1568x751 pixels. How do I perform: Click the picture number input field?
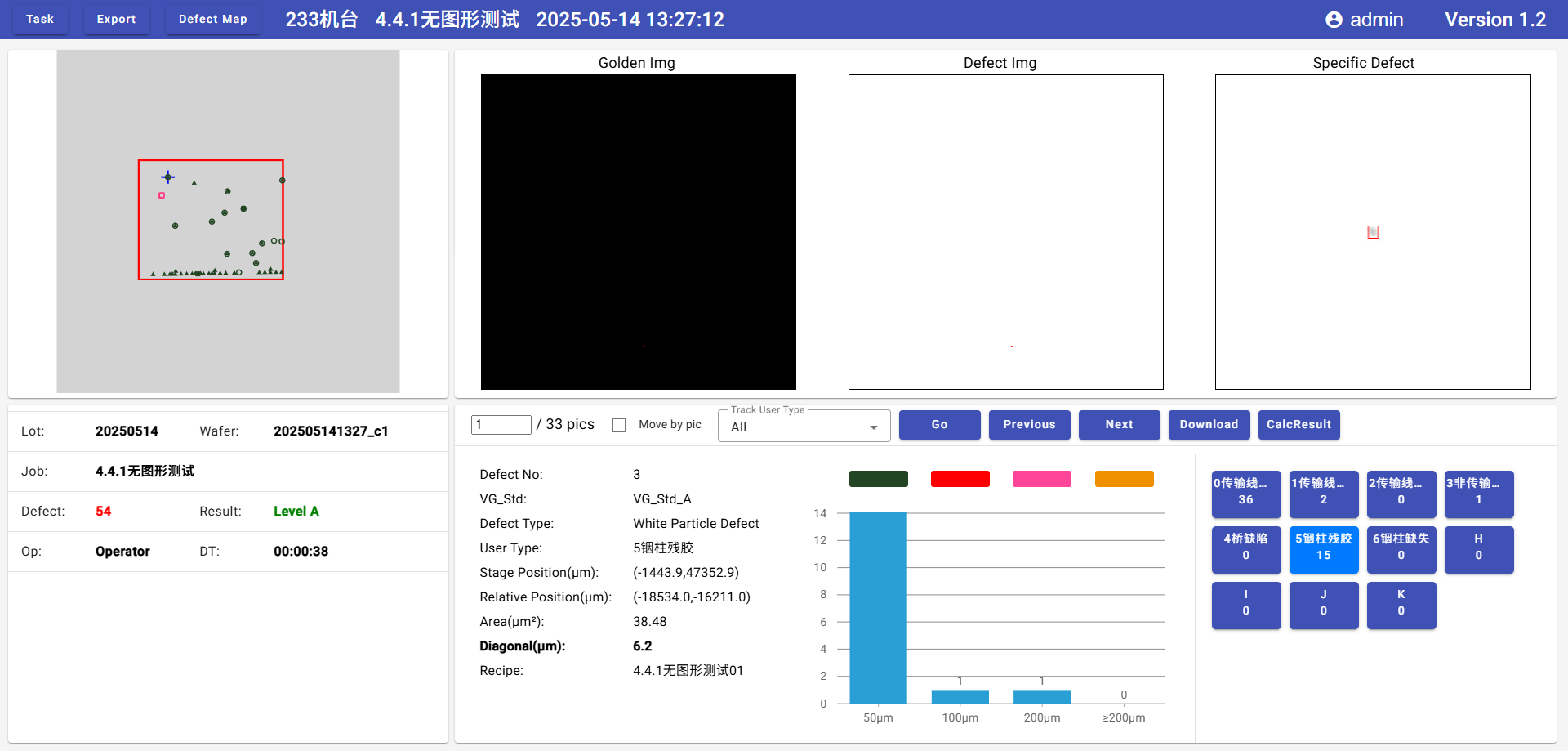click(501, 425)
